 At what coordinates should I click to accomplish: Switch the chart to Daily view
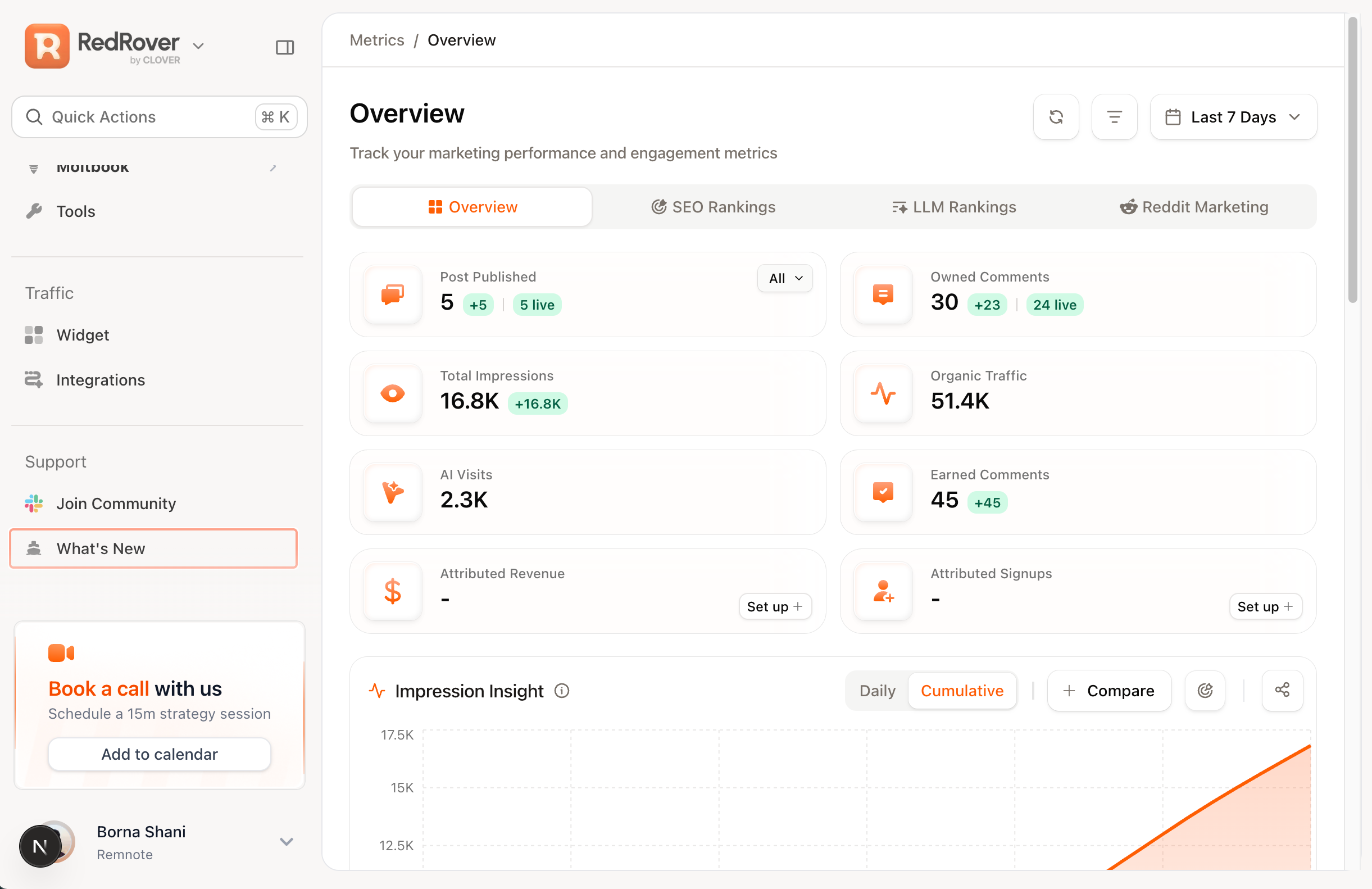point(877,690)
